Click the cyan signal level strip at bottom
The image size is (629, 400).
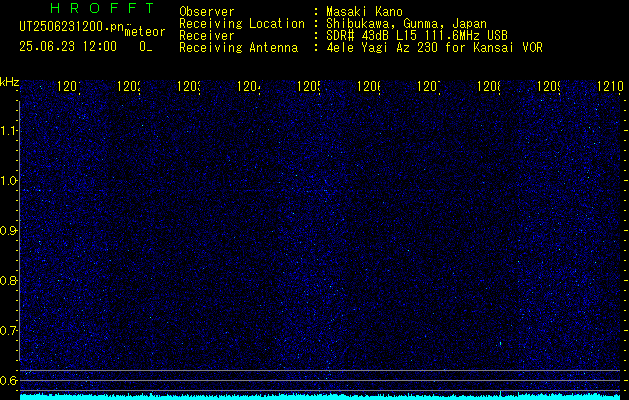(x=320, y=397)
